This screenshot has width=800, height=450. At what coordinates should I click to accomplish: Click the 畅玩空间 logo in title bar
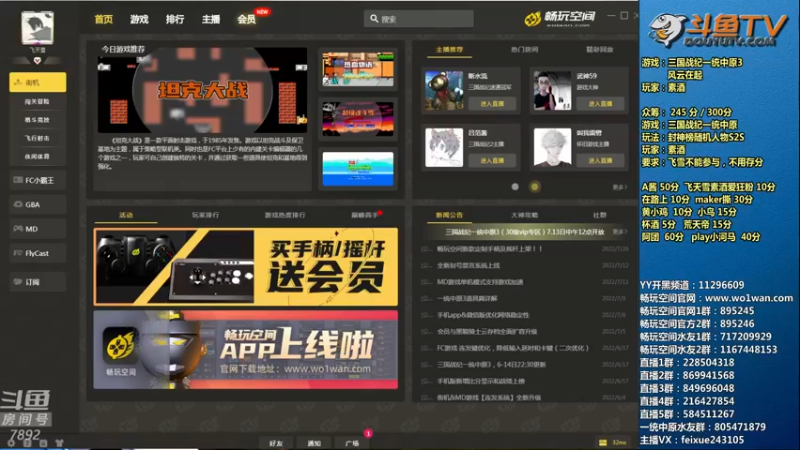tap(560, 18)
